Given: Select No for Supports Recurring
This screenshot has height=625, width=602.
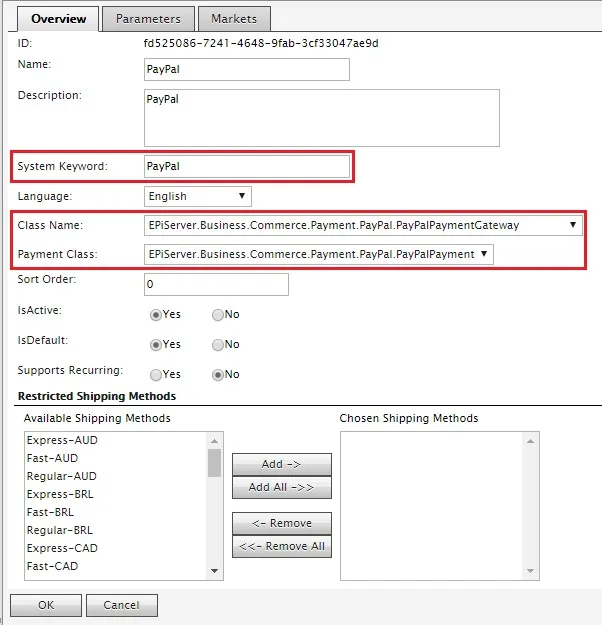Looking at the screenshot, I should pos(218,375).
